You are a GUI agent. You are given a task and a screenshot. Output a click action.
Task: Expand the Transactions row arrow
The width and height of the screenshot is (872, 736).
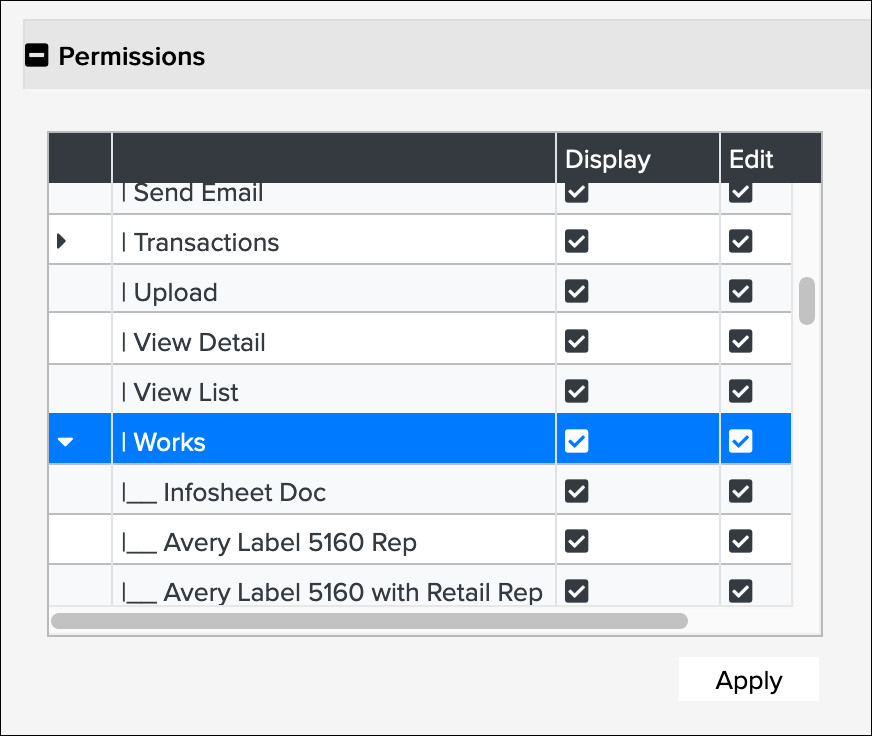point(62,241)
